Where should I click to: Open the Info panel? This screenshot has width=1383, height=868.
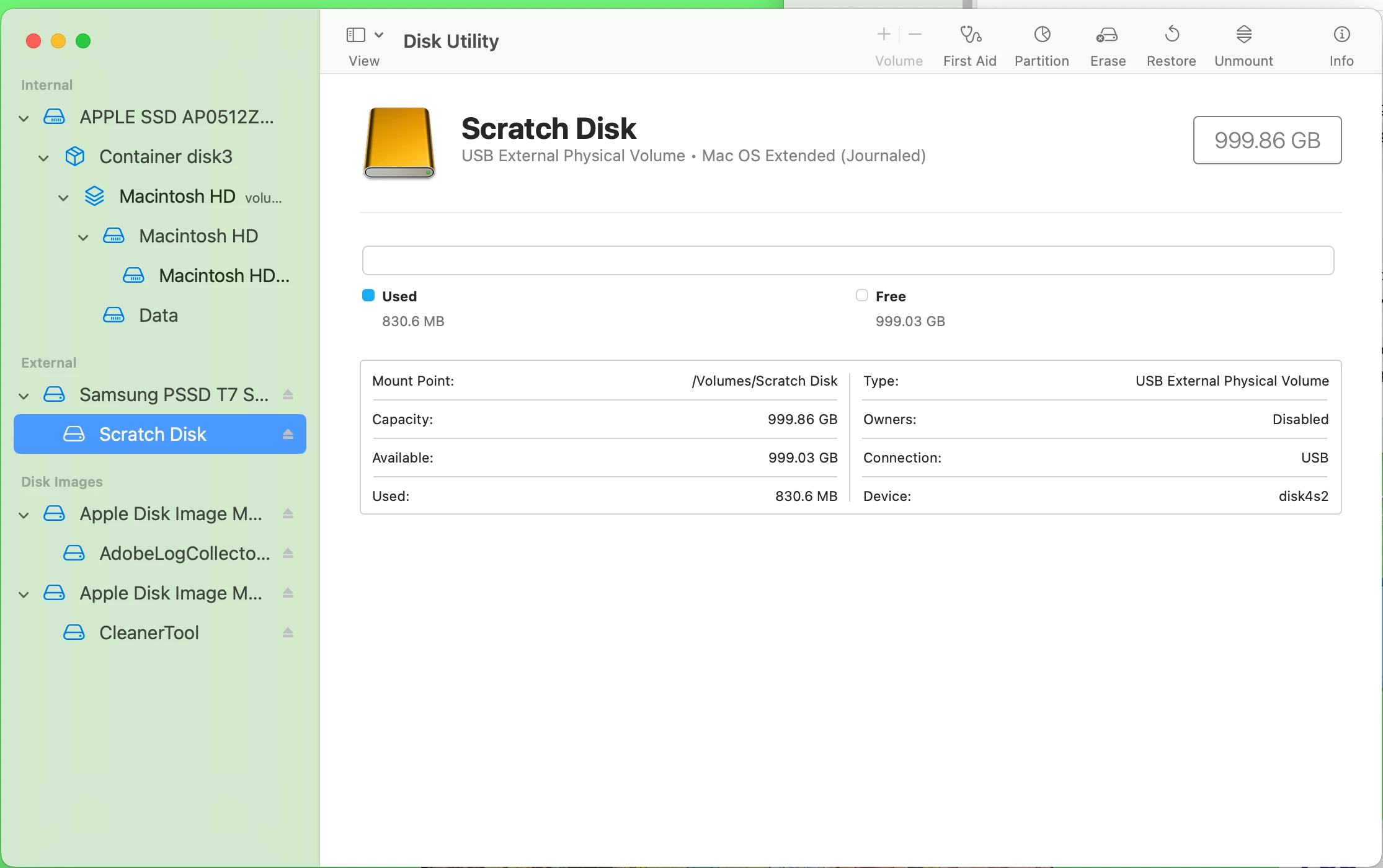tap(1341, 35)
